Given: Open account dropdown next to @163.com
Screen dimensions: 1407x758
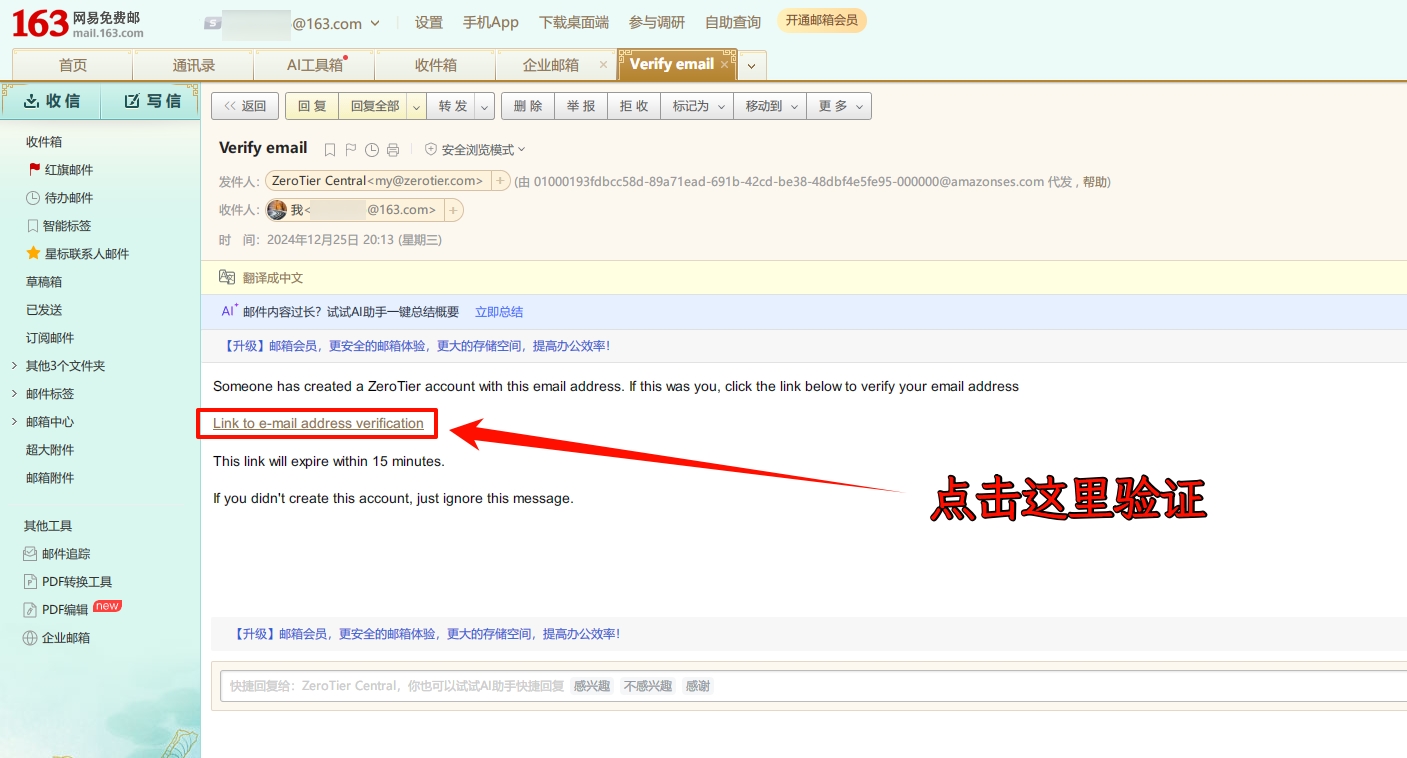Looking at the screenshot, I should pos(375,22).
